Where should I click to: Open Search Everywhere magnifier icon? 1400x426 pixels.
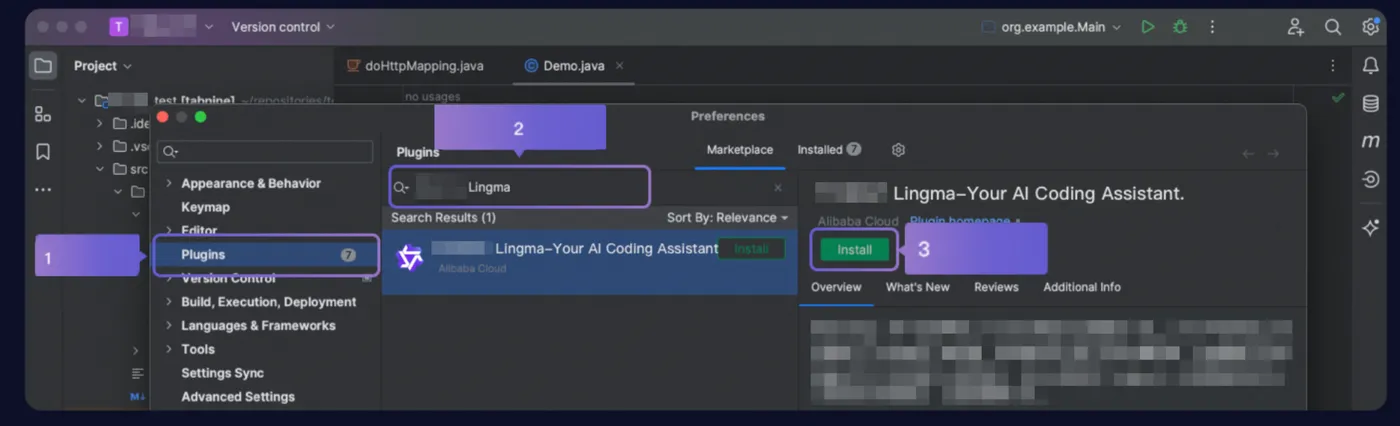(x=1333, y=27)
